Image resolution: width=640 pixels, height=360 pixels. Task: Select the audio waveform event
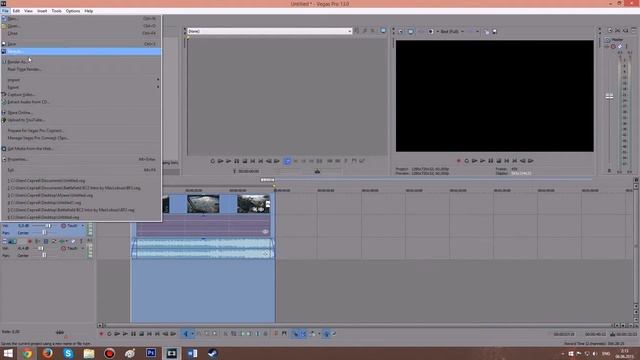pyautogui.click(x=203, y=249)
